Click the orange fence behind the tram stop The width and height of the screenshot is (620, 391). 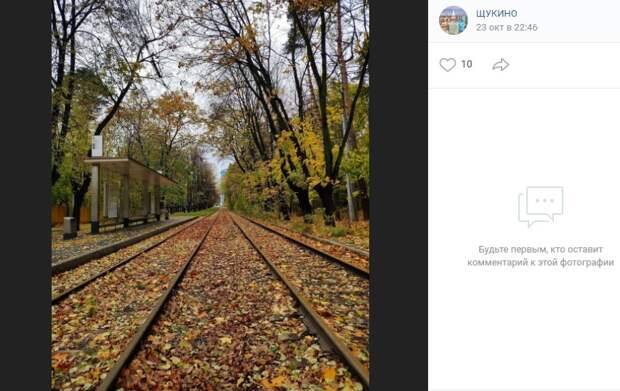coord(59,215)
